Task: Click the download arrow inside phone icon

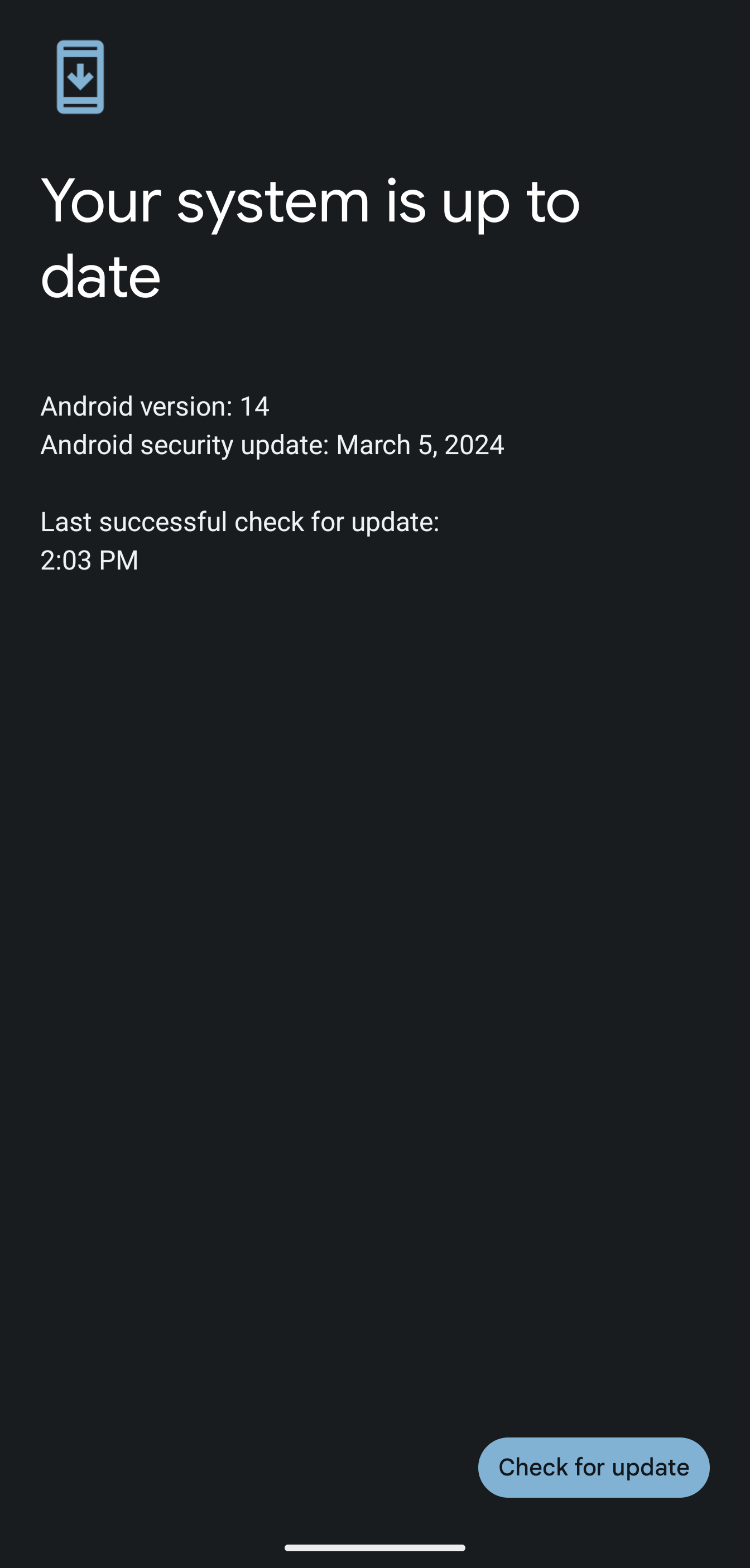Action: [80, 78]
